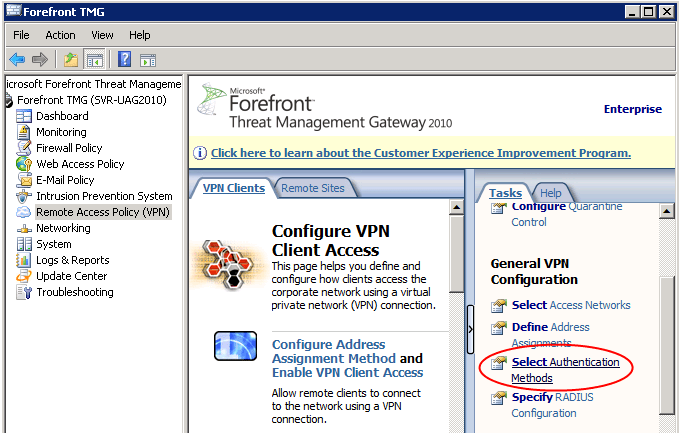The image size is (679, 433).
Task: Click the Troubleshooting wrench icon
Action: [24, 292]
